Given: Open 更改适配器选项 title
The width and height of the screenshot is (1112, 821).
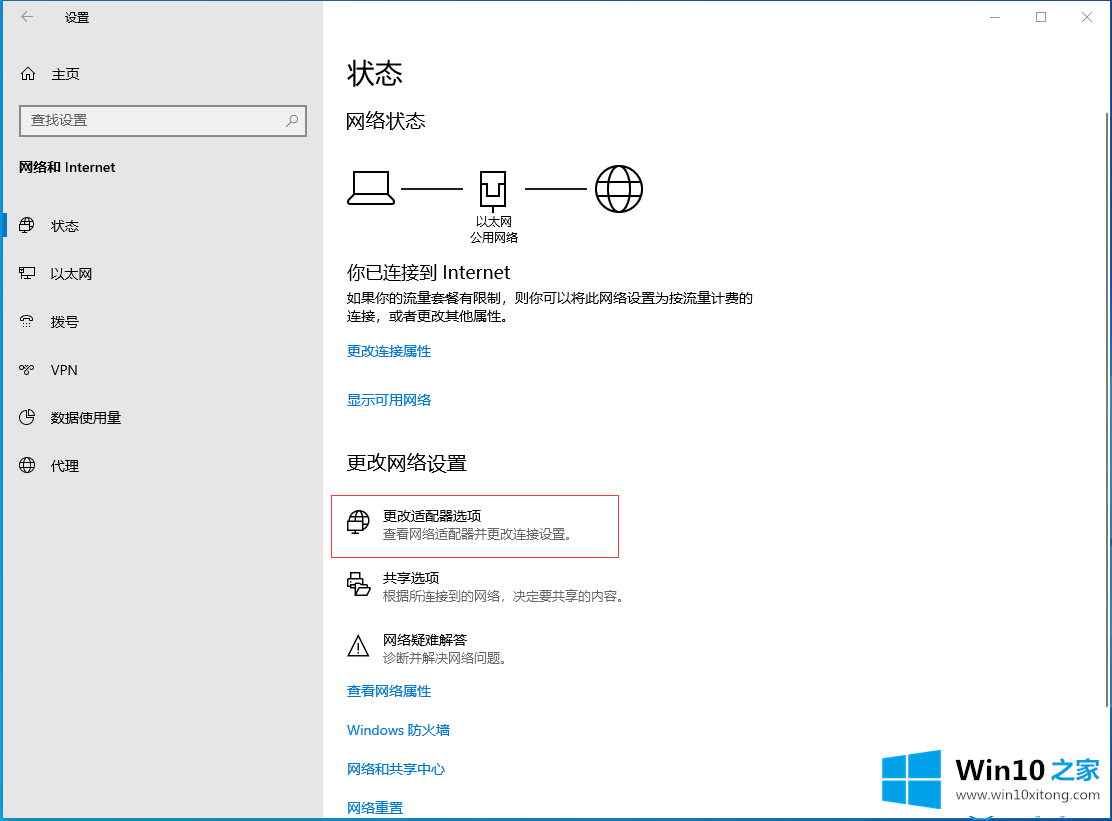Looking at the screenshot, I should click(x=432, y=516).
